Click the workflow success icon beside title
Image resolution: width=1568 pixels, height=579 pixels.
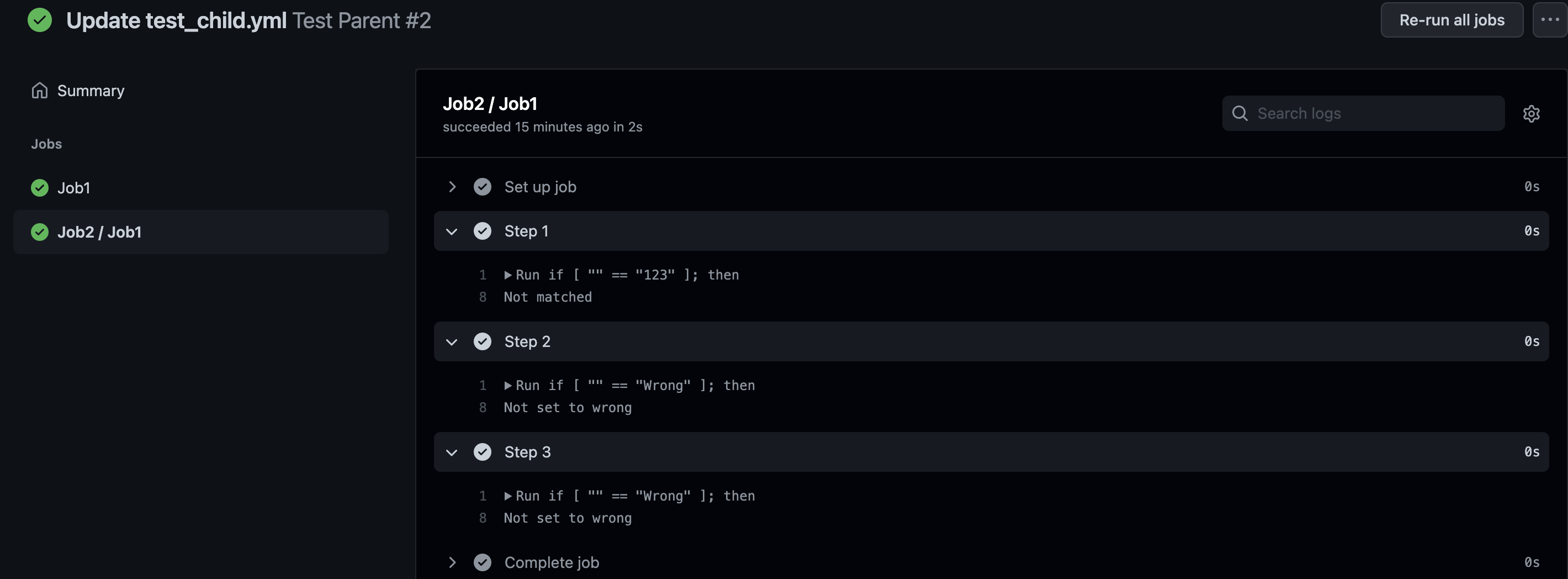[40, 20]
